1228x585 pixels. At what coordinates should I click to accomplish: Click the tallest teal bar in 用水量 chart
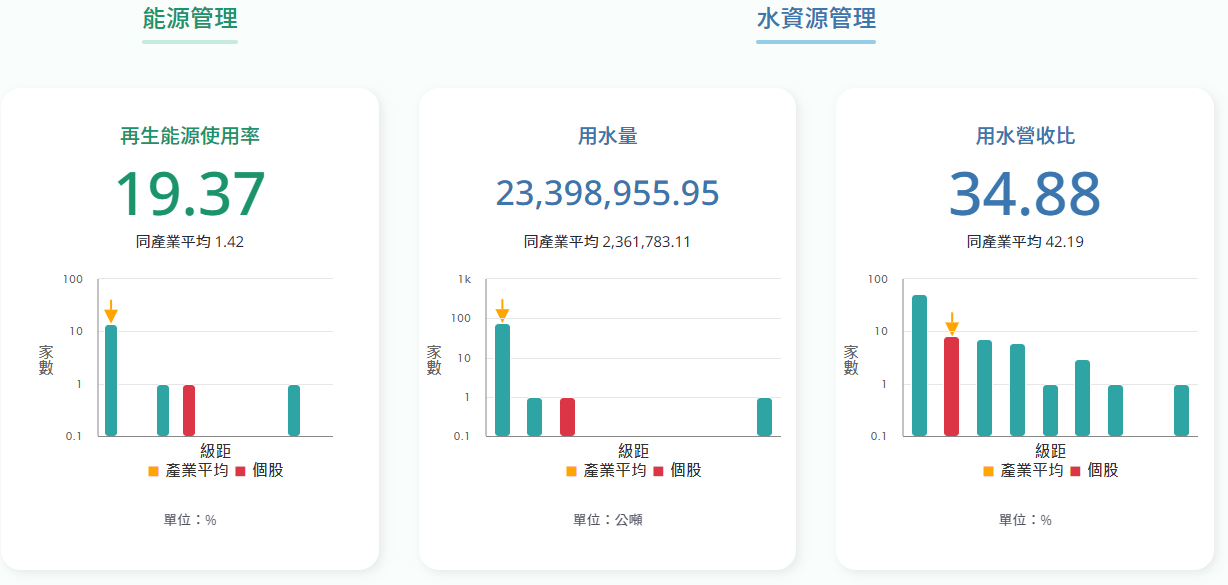[x=503, y=380]
